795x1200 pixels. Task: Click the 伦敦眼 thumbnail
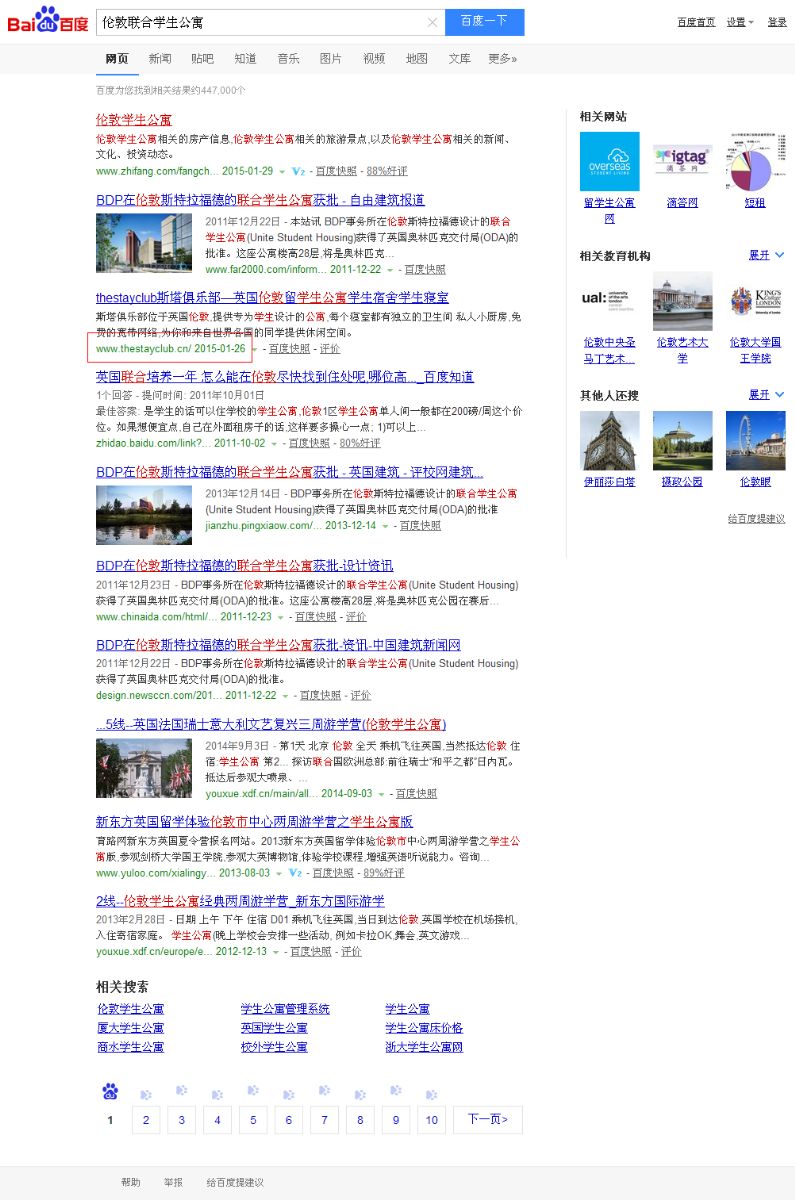click(756, 440)
